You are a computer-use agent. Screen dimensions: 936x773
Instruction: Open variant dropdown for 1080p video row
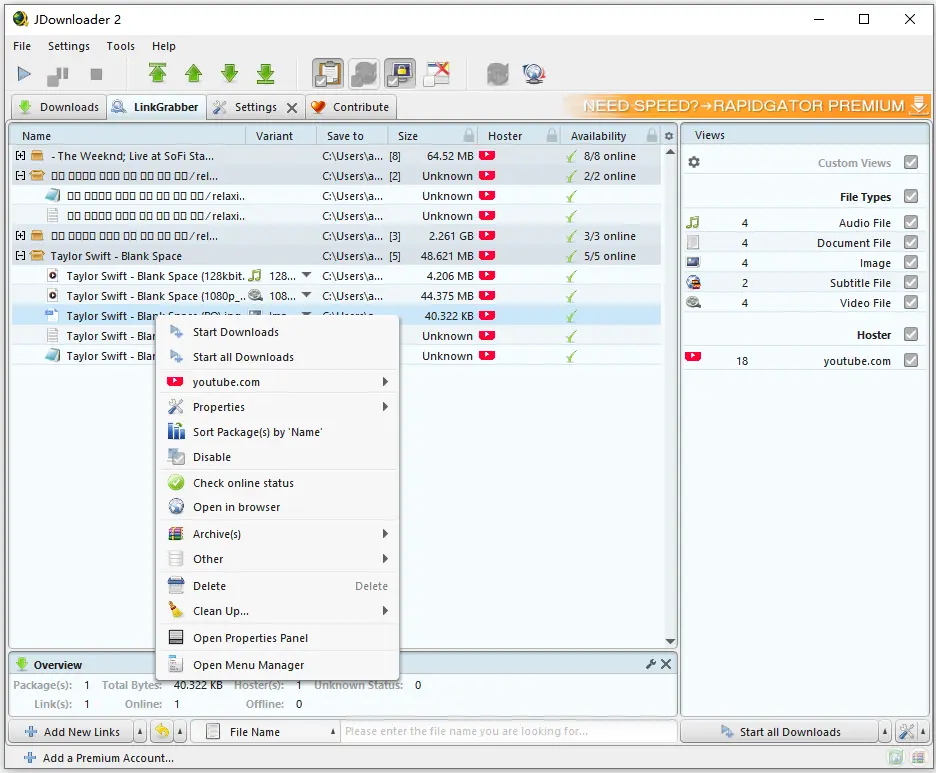[x=306, y=295]
